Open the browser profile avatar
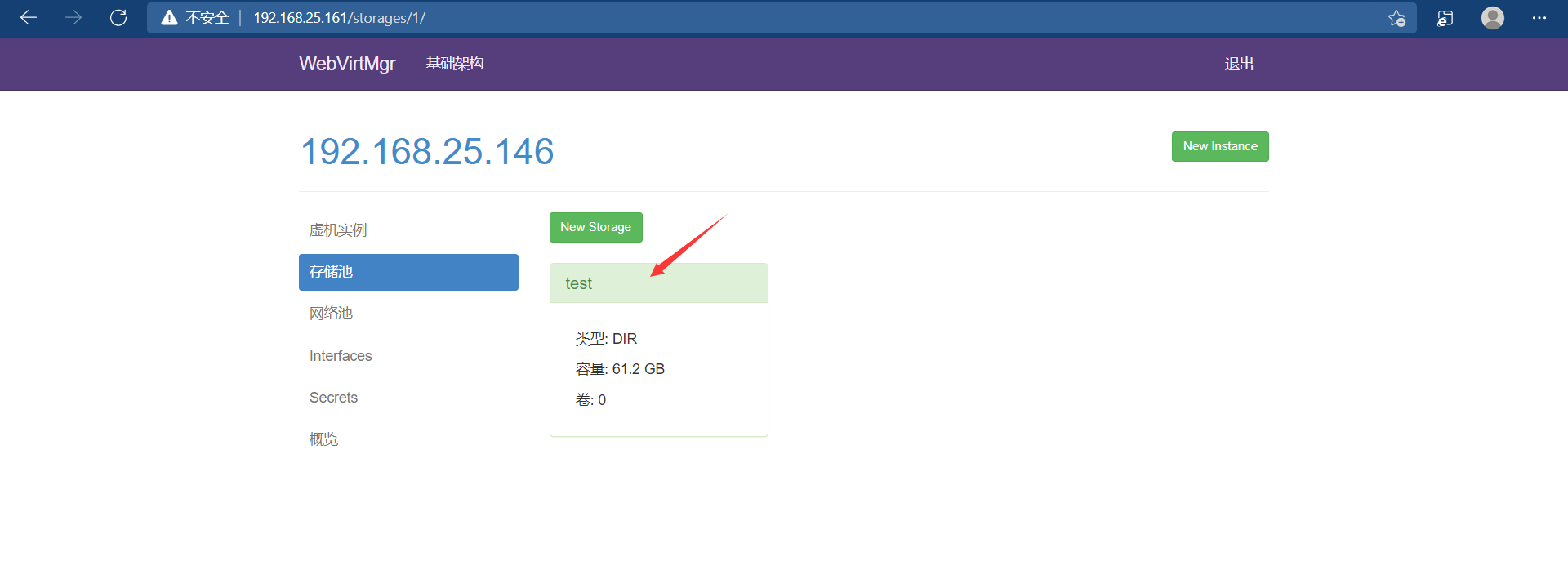The image size is (1568, 561). point(1493,18)
